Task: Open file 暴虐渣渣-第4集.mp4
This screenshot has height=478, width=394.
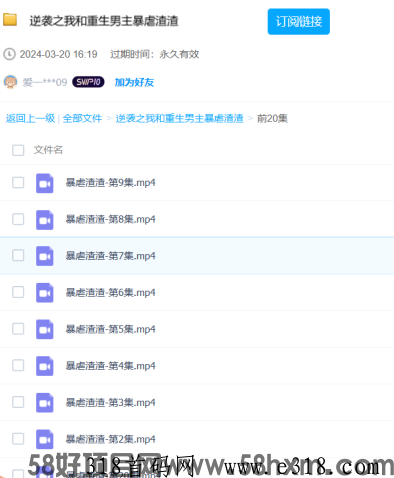Action: click(x=111, y=366)
